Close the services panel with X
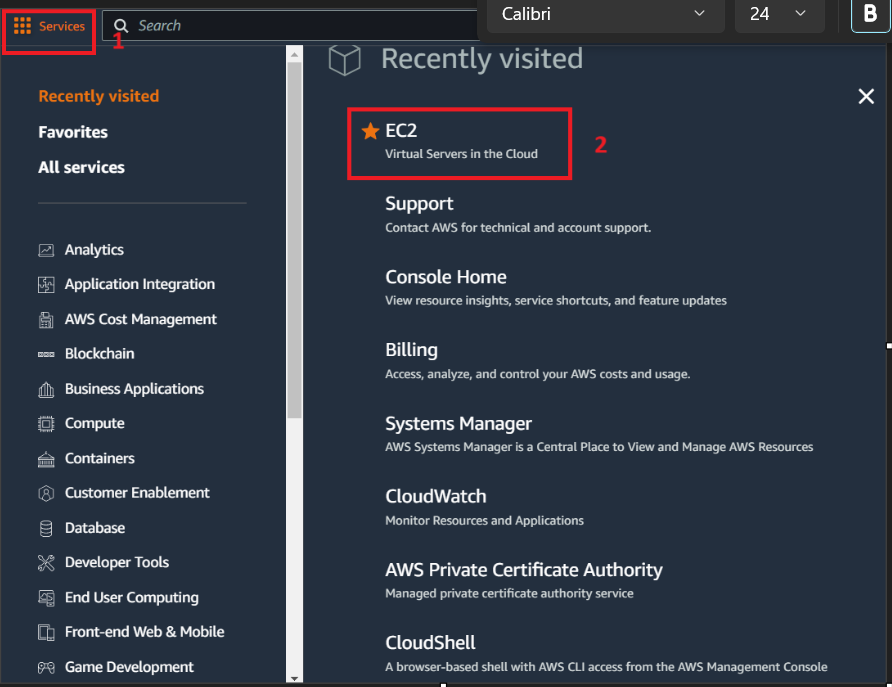Viewport: 892px width, 687px height. tap(866, 96)
